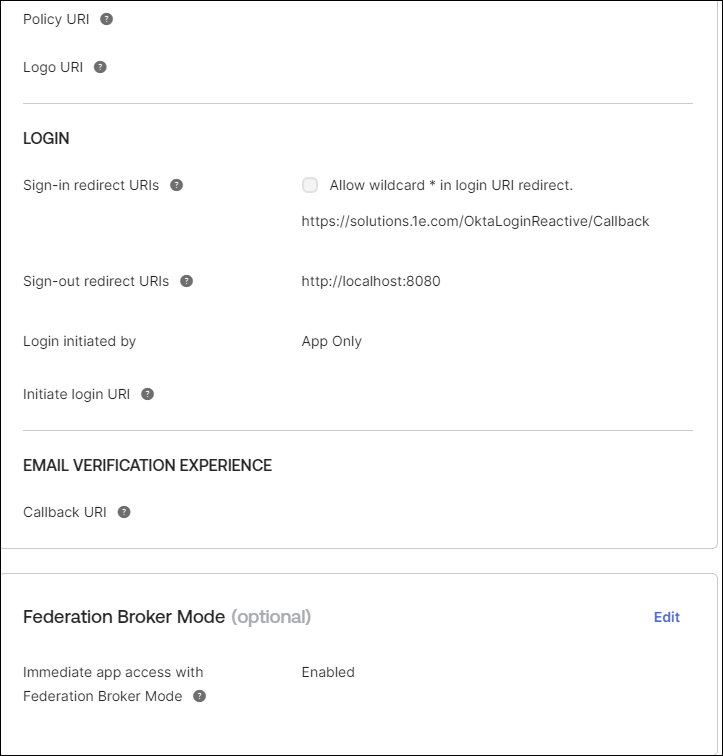Click the EMAIL VERIFICATION EXPERIENCE heading
The height and width of the screenshot is (756, 723).
[x=147, y=465]
